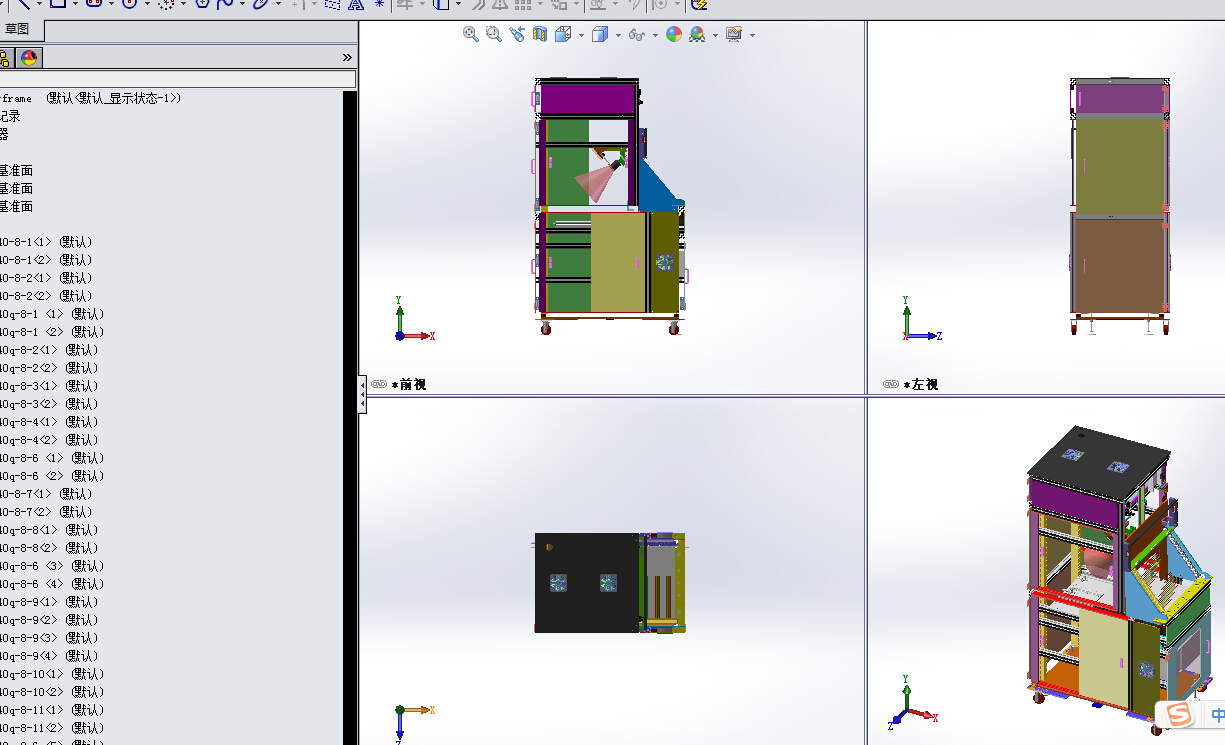Click the Apply Scene icon
The width and height of the screenshot is (1225, 745).
697,34
